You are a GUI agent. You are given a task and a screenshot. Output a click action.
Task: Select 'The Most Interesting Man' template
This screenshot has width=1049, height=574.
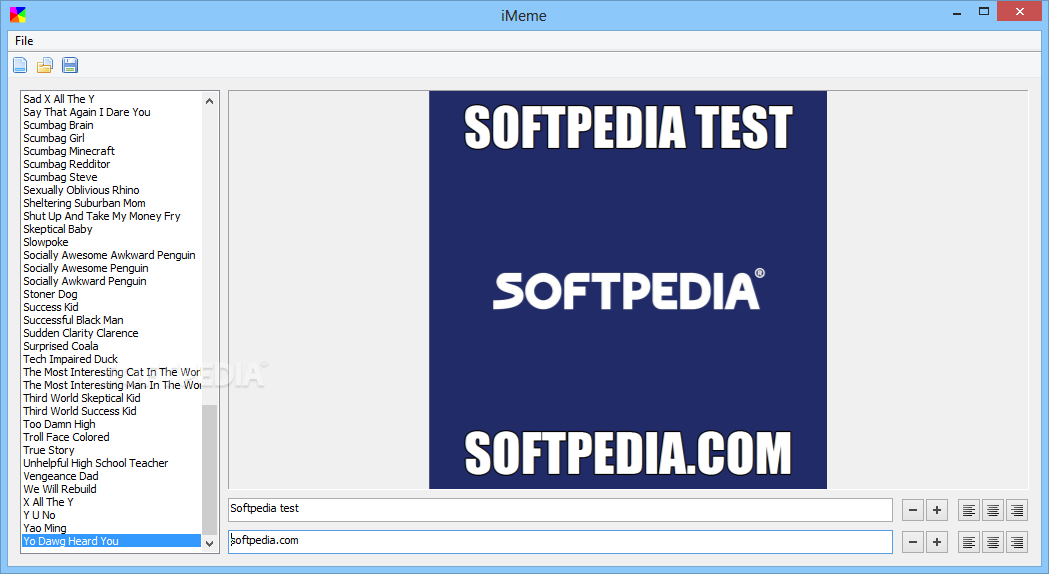tap(111, 385)
